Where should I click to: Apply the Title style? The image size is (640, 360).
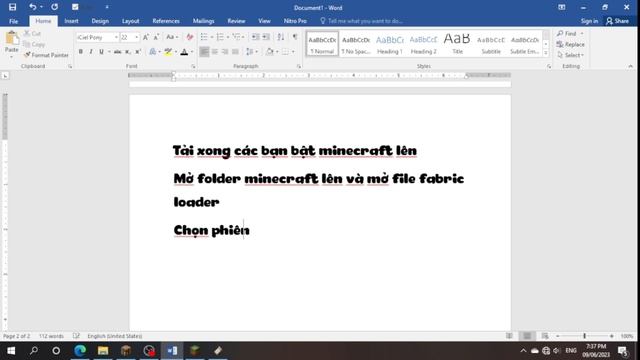[x=457, y=44]
